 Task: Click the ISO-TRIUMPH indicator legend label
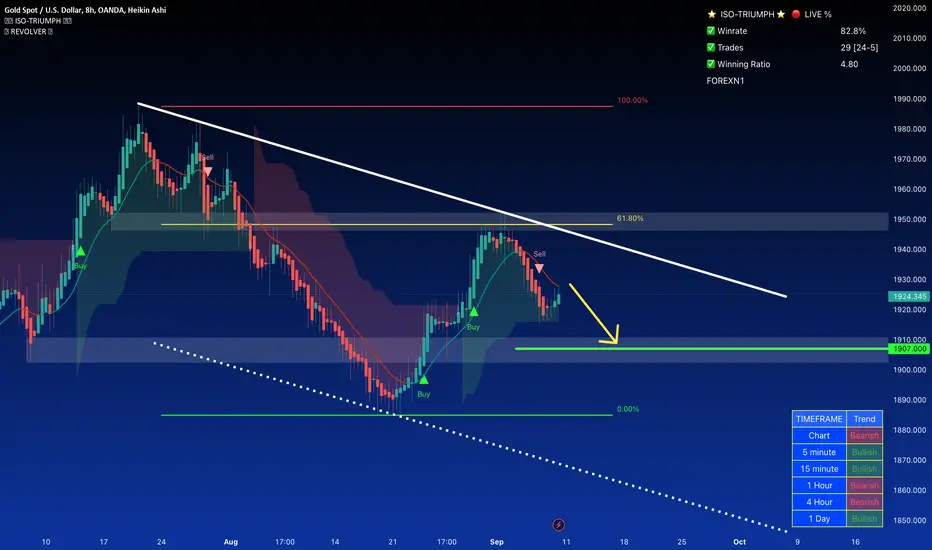tap(38, 21)
